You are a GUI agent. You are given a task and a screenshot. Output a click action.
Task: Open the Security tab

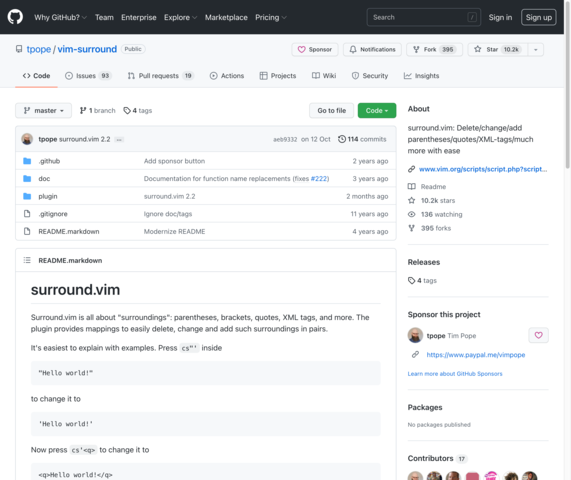(x=370, y=76)
